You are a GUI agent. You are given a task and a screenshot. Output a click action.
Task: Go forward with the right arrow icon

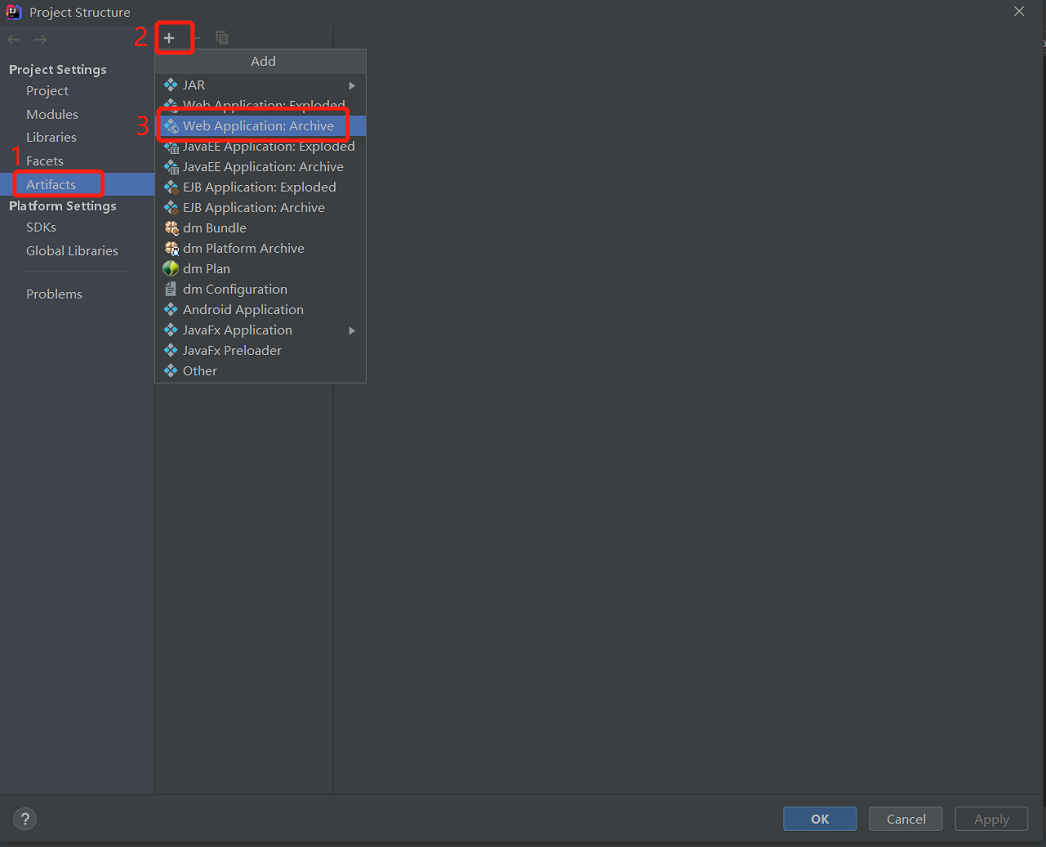pyautogui.click(x=40, y=40)
